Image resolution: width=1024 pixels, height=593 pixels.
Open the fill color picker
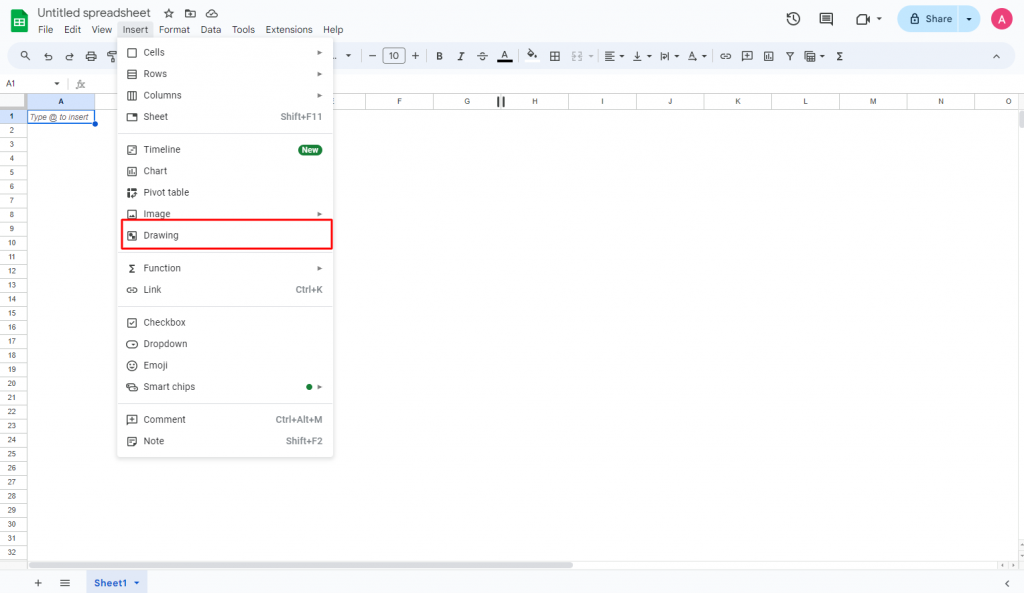tap(532, 56)
